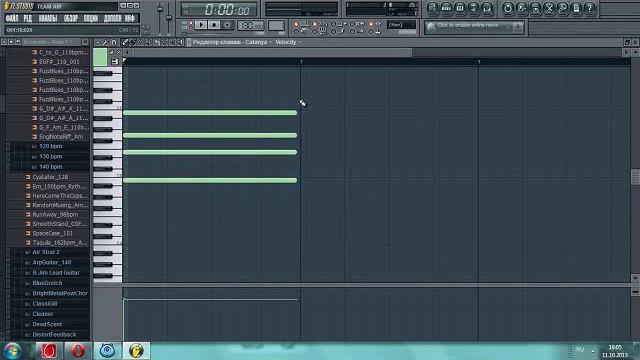This screenshot has height=360, width=640.
Task: Open FL Studio from the Windows taskbar
Action: 136,351
